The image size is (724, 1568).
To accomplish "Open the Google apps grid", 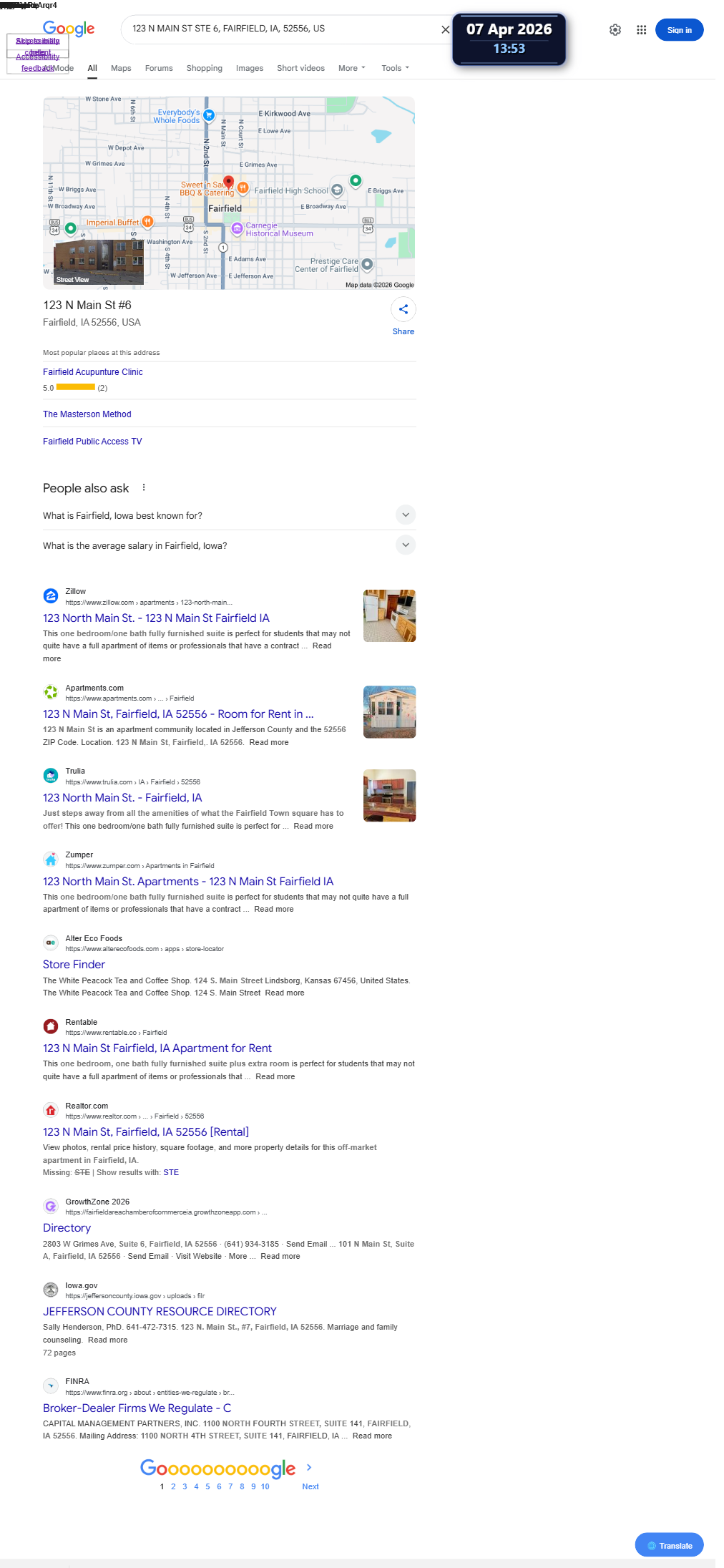I will tap(642, 30).
